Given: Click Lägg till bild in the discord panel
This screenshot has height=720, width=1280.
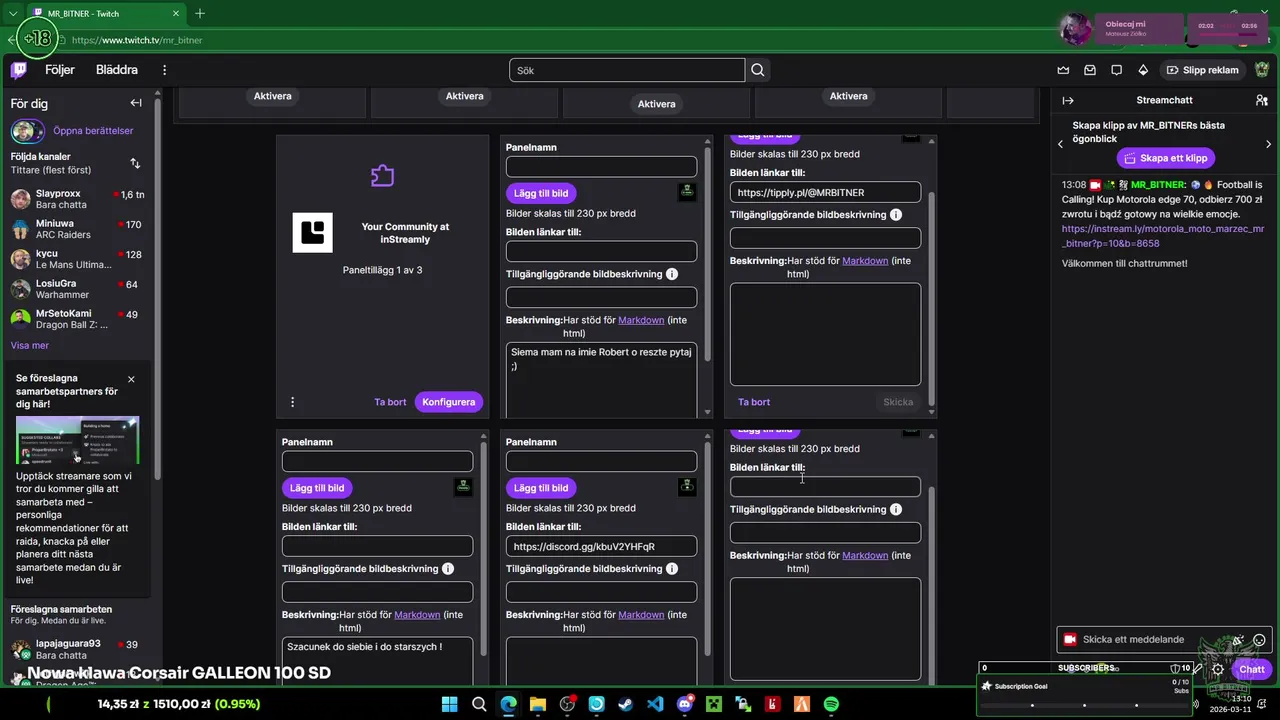Looking at the screenshot, I should coord(541,488).
